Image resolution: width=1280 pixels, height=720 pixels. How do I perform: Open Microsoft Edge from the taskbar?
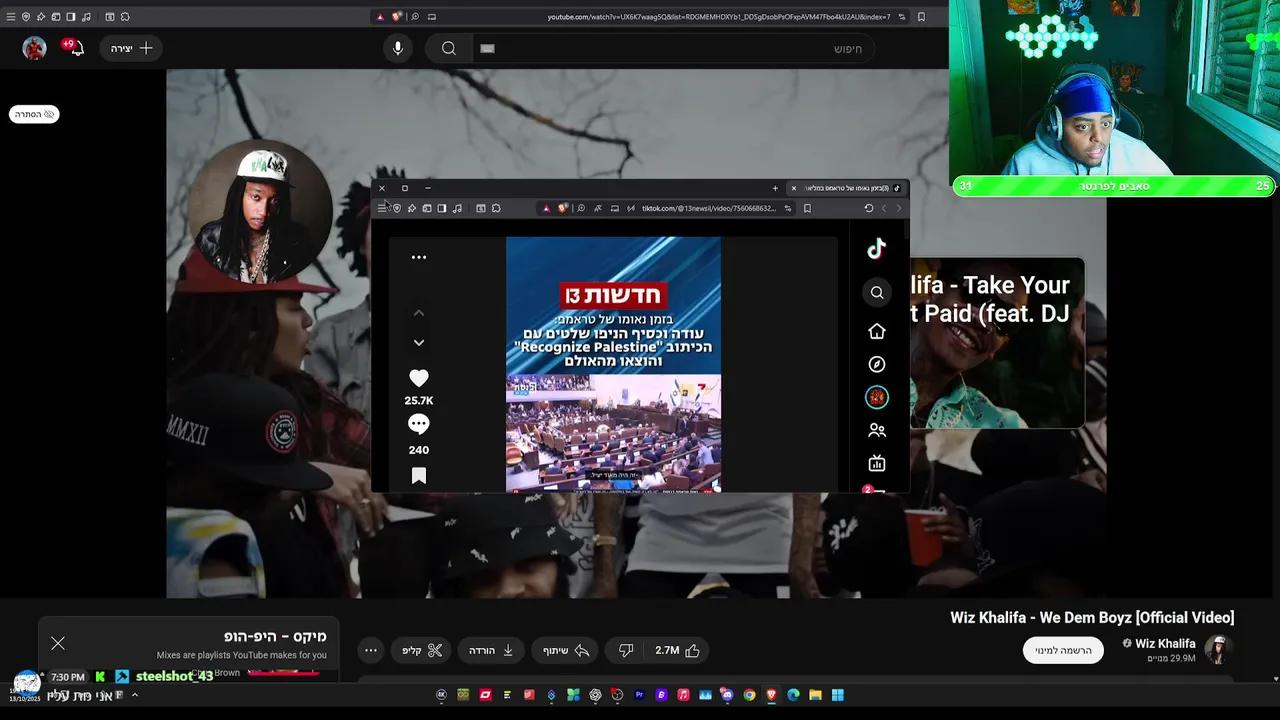[794, 695]
